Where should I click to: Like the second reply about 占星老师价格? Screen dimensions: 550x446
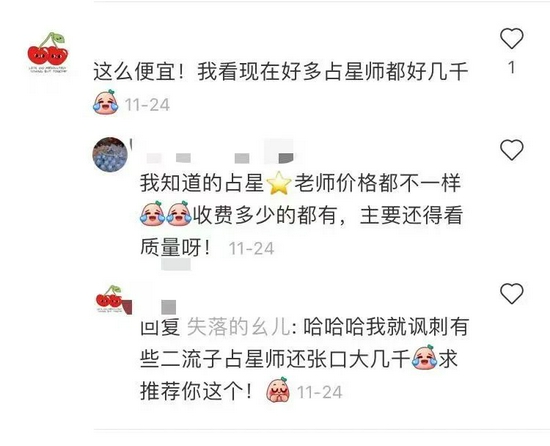[511, 149]
